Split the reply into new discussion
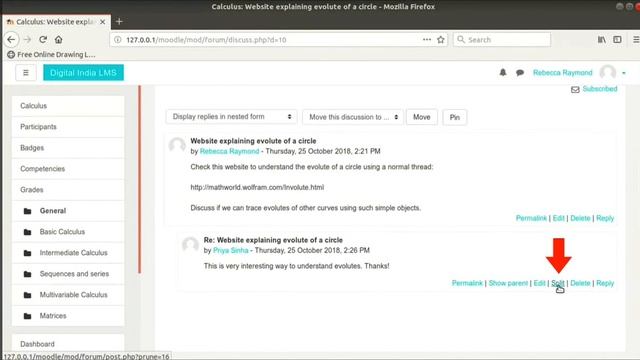This screenshot has width=640, height=360. pos(558,283)
